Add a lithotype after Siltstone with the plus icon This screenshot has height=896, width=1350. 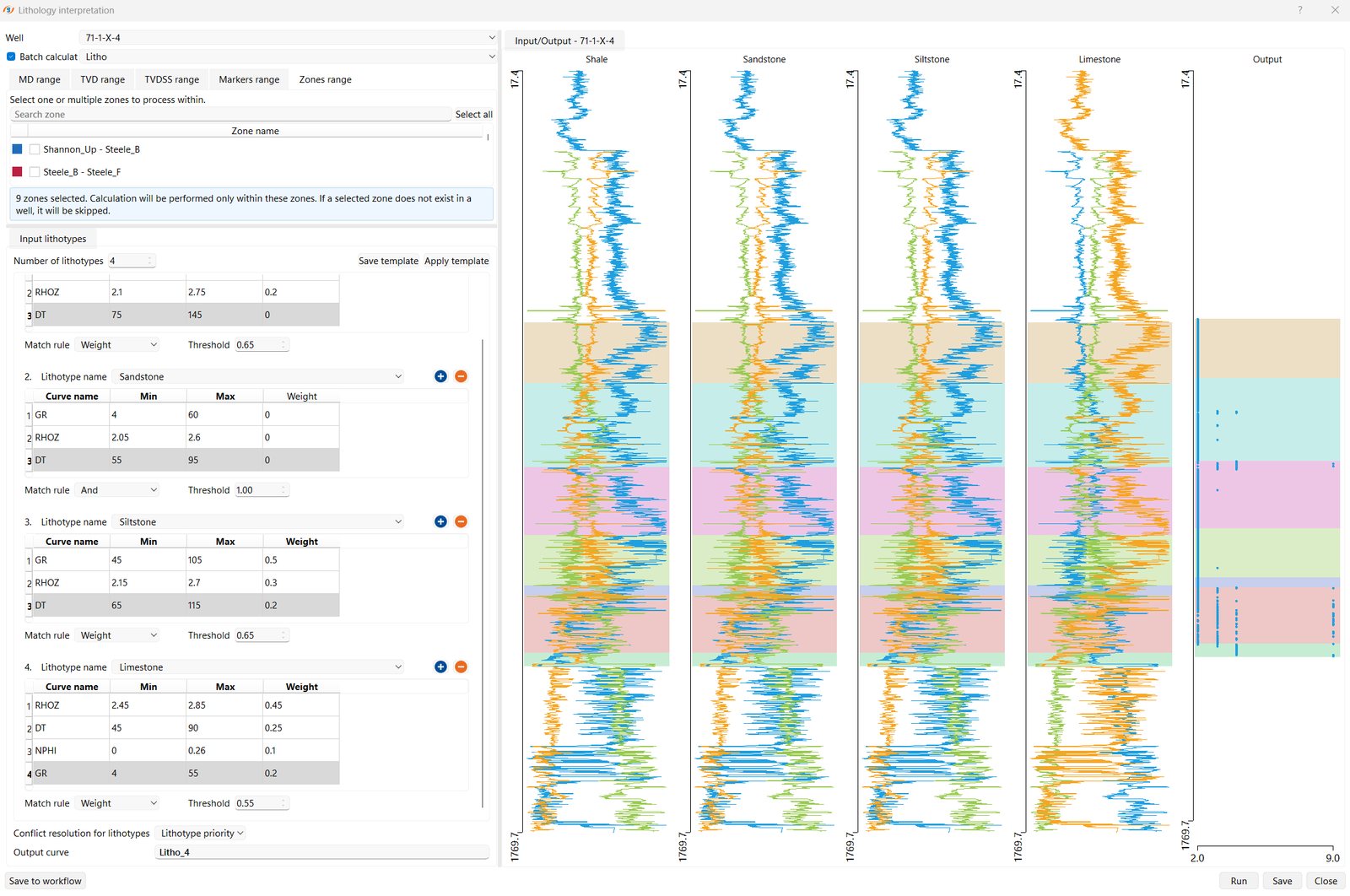[x=440, y=521]
